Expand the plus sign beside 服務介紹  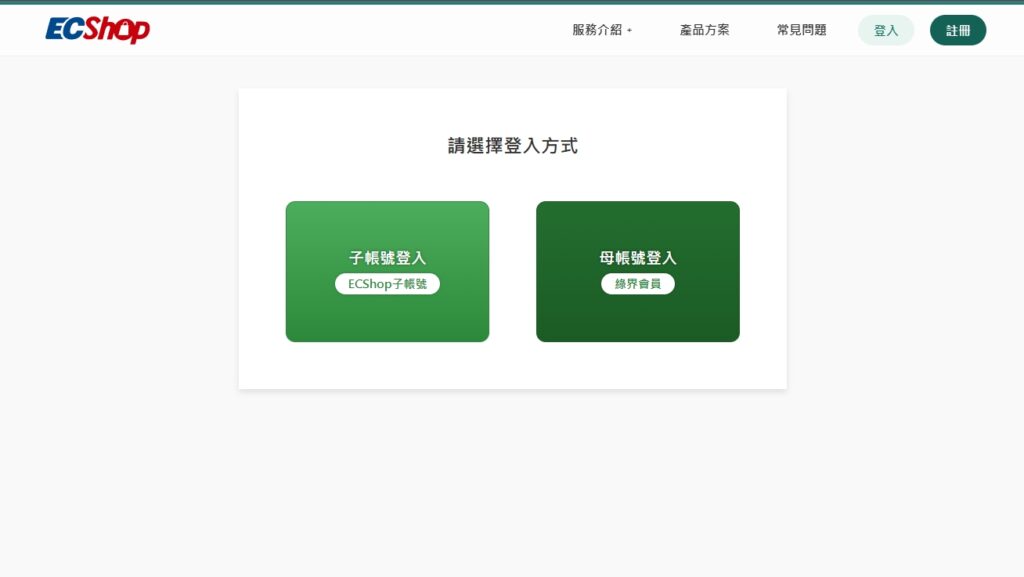[629, 31]
